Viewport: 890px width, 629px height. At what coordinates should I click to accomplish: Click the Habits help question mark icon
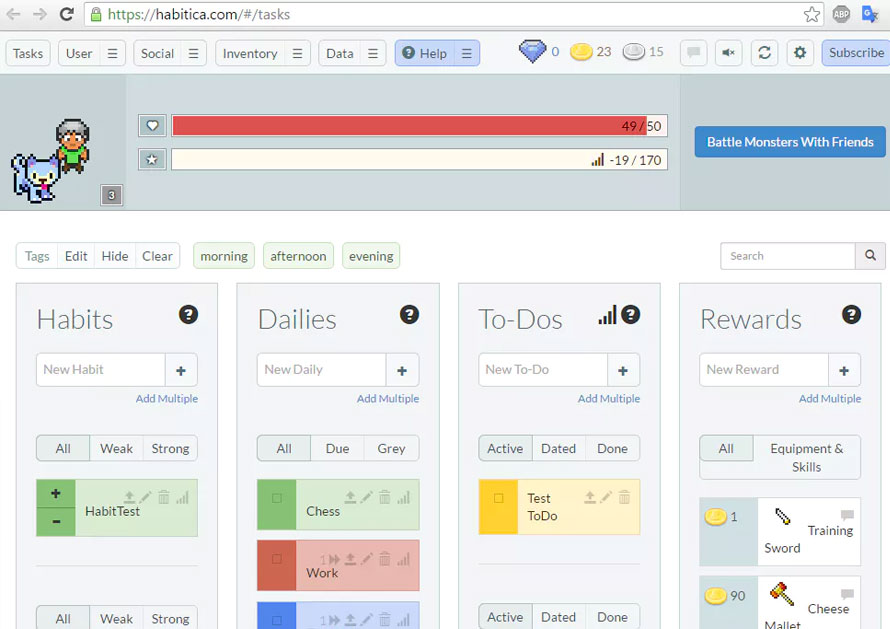[188, 315]
